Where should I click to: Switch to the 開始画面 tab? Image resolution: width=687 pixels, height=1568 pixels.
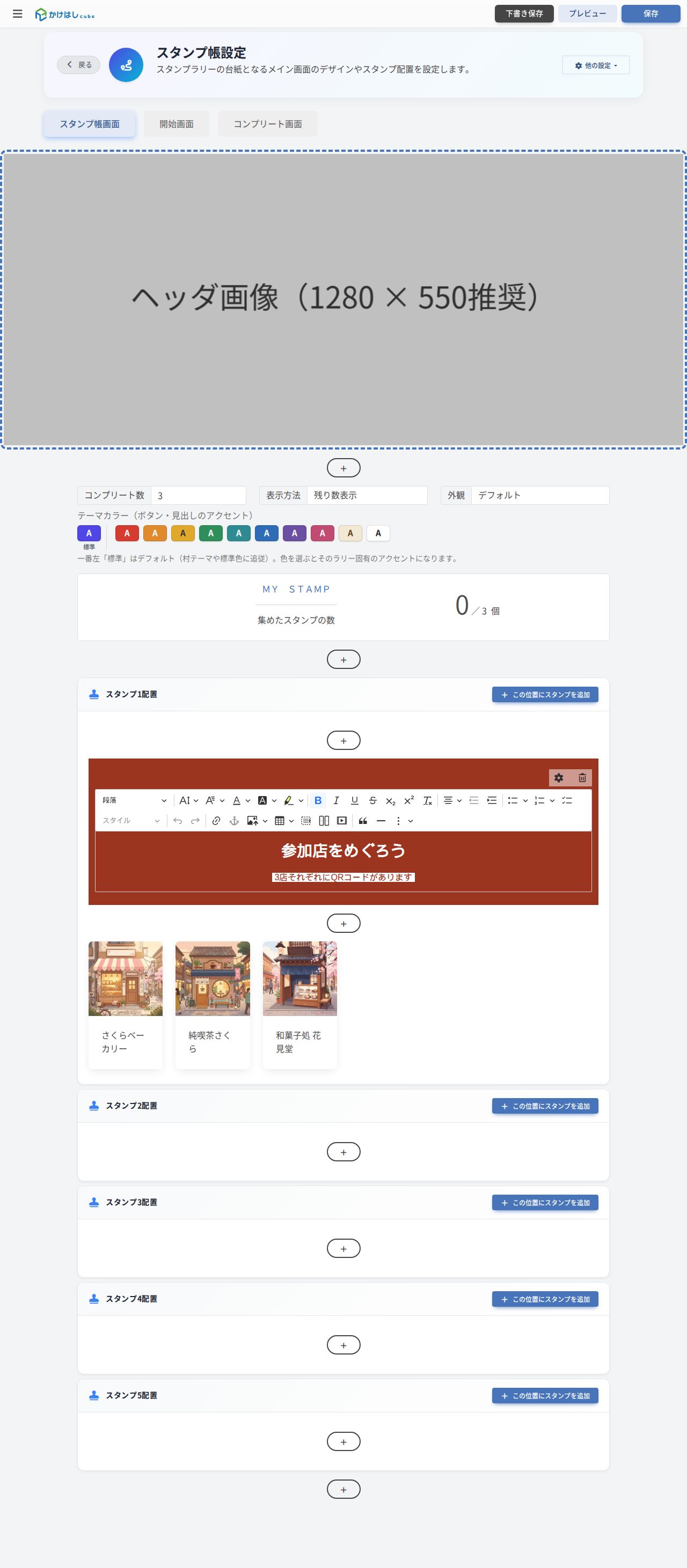[177, 123]
